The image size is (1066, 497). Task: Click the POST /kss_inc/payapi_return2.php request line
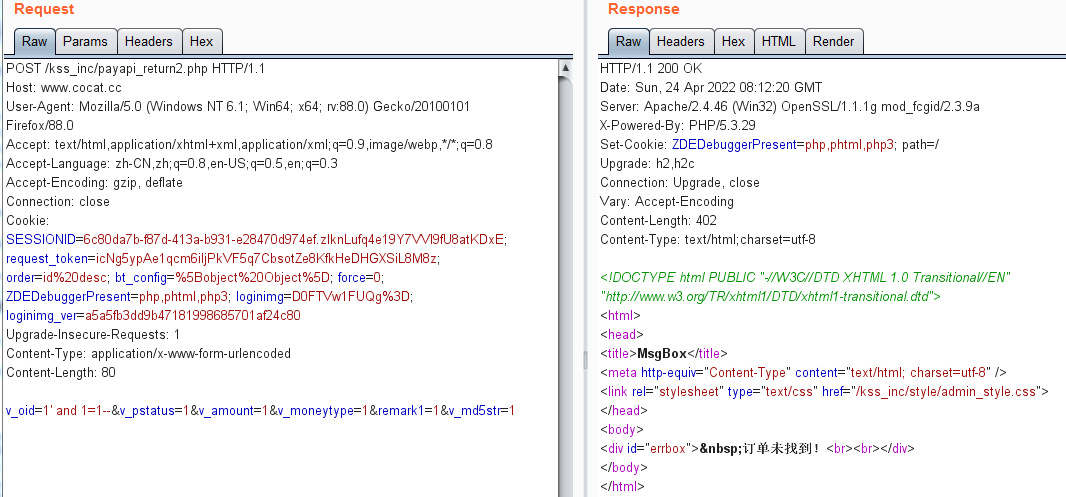pyautogui.click(x=135, y=69)
